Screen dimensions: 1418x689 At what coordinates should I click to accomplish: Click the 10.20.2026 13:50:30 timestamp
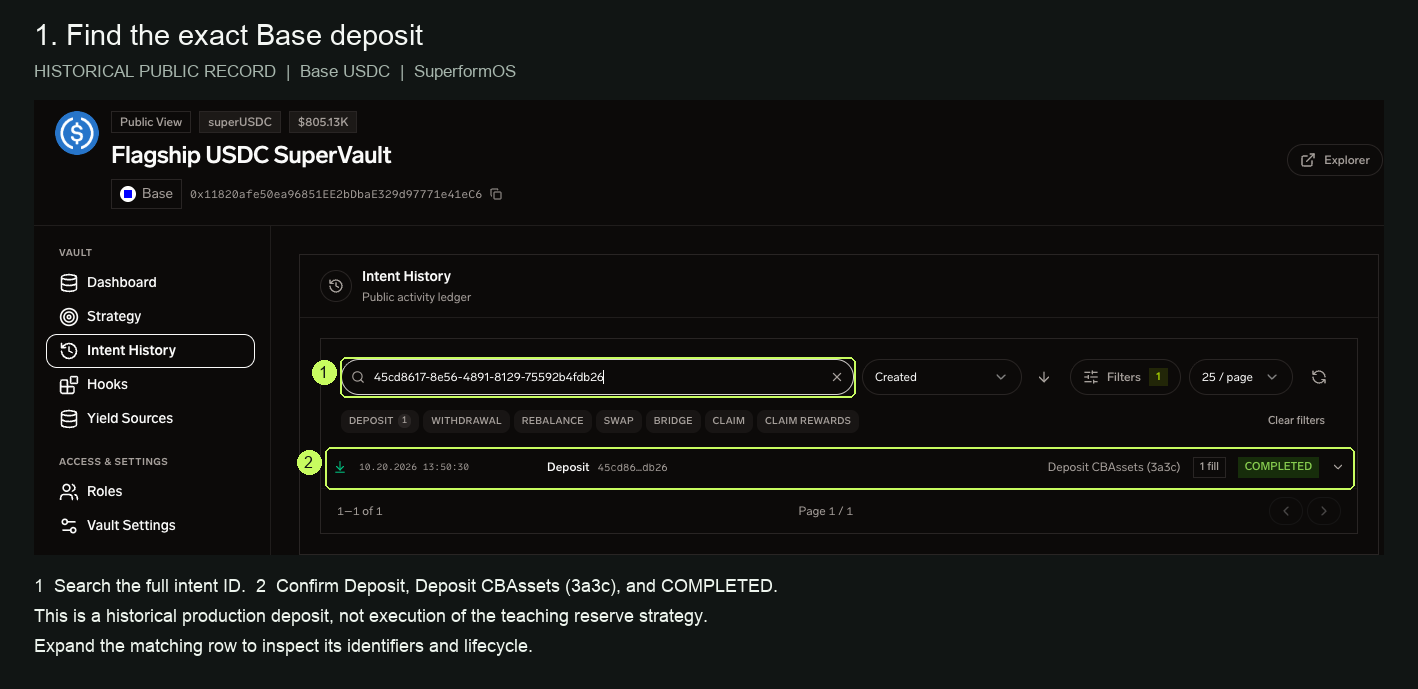click(414, 467)
